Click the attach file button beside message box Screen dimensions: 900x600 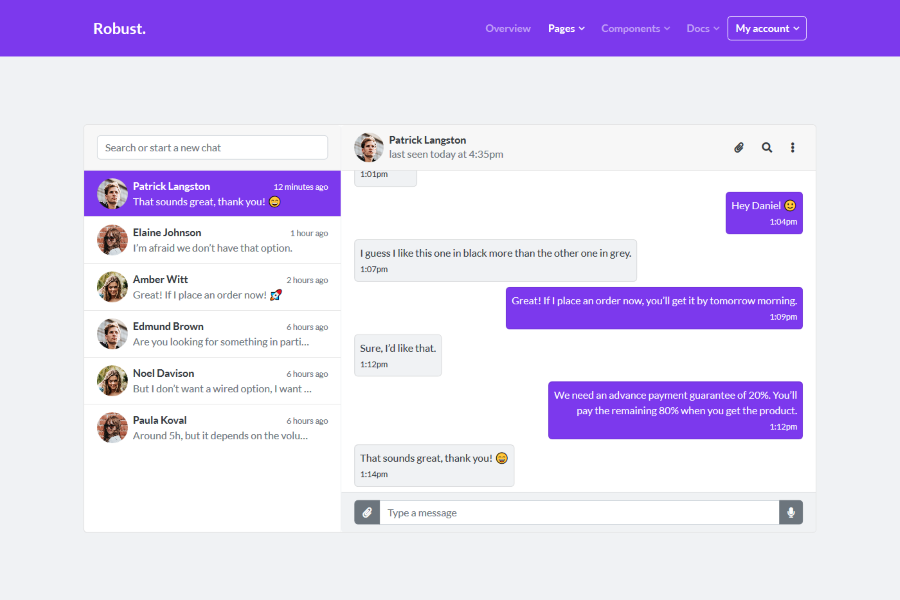coord(367,513)
